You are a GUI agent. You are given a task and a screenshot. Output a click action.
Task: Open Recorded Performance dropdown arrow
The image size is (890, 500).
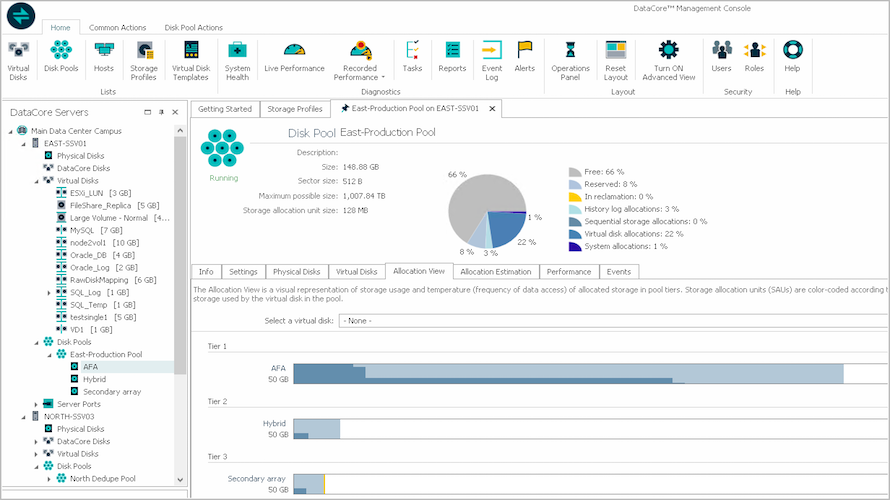[x=383, y=77]
